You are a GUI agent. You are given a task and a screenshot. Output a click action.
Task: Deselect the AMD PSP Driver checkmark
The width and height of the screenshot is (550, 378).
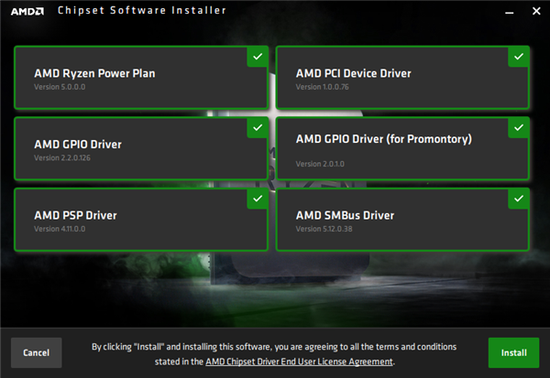point(258,199)
